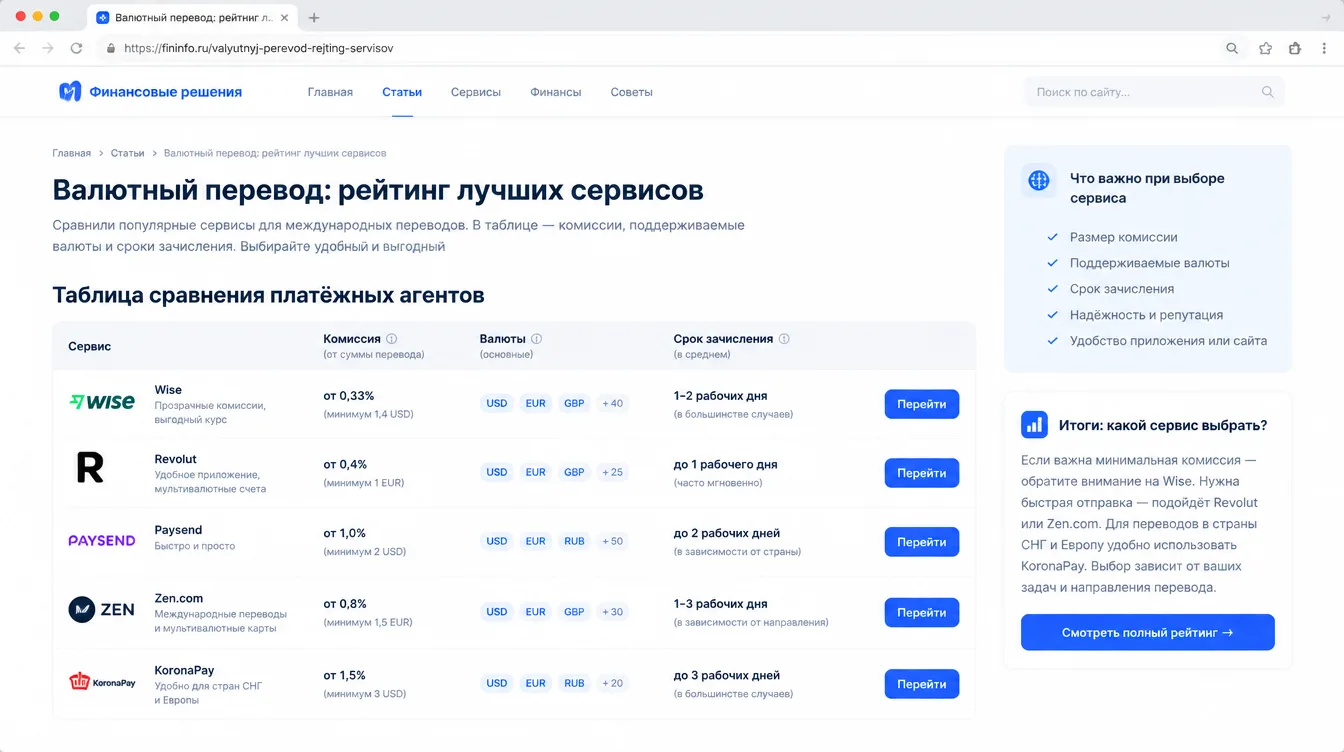Click info icon next to Валюты
This screenshot has height=752, width=1344.
click(x=537, y=339)
